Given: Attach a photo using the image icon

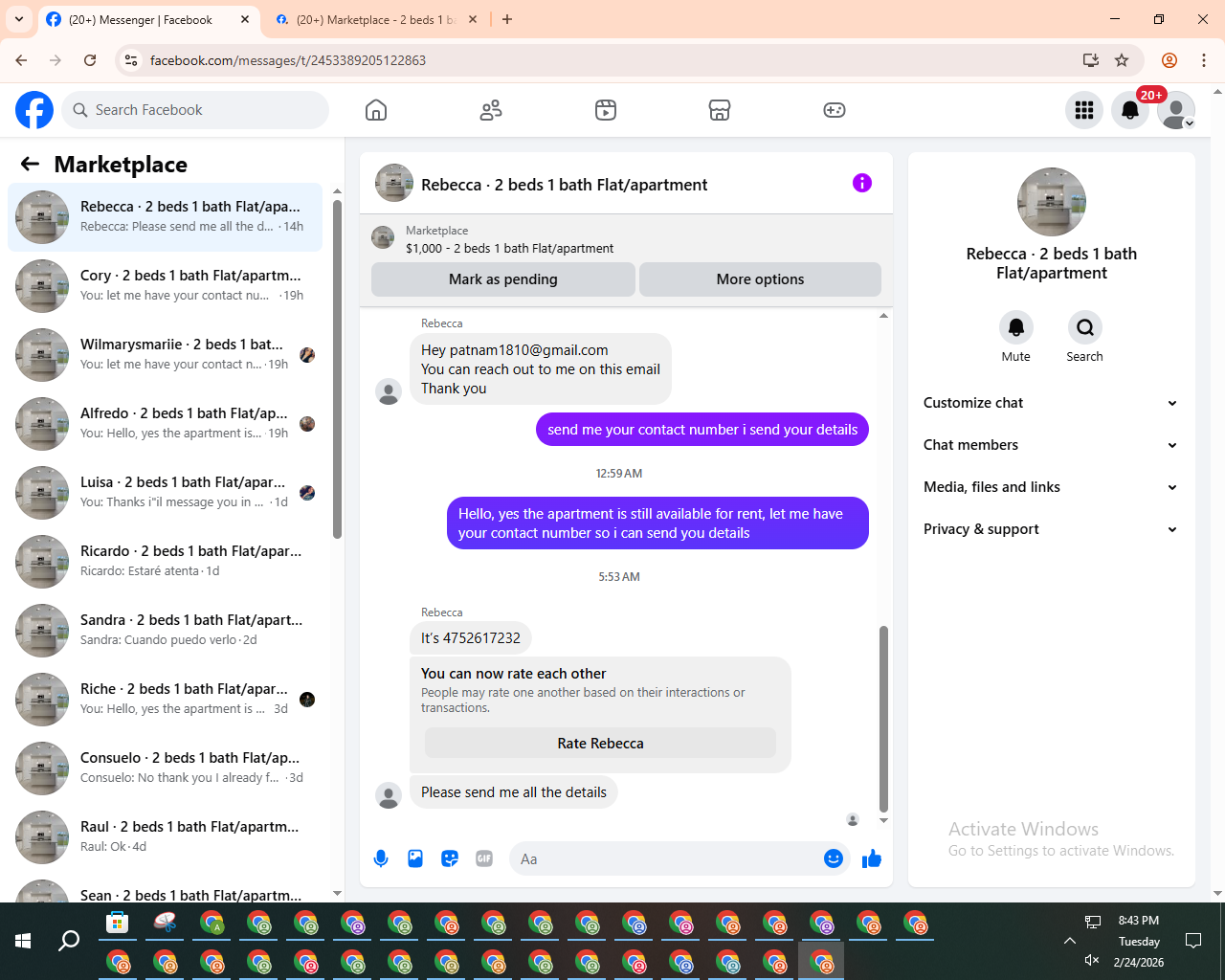Looking at the screenshot, I should 415,858.
